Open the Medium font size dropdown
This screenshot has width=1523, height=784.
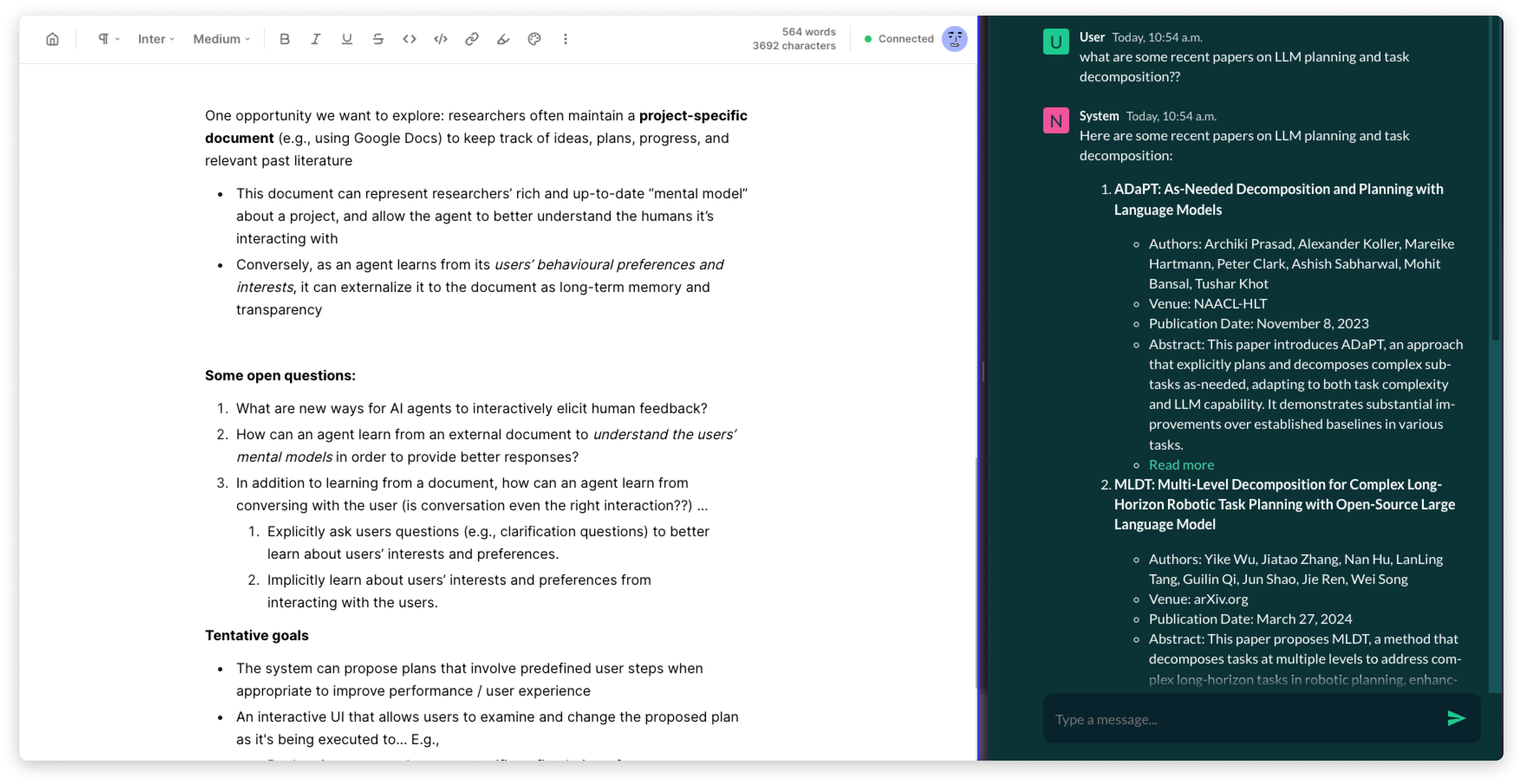pyautogui.click(x=221, y=39)
